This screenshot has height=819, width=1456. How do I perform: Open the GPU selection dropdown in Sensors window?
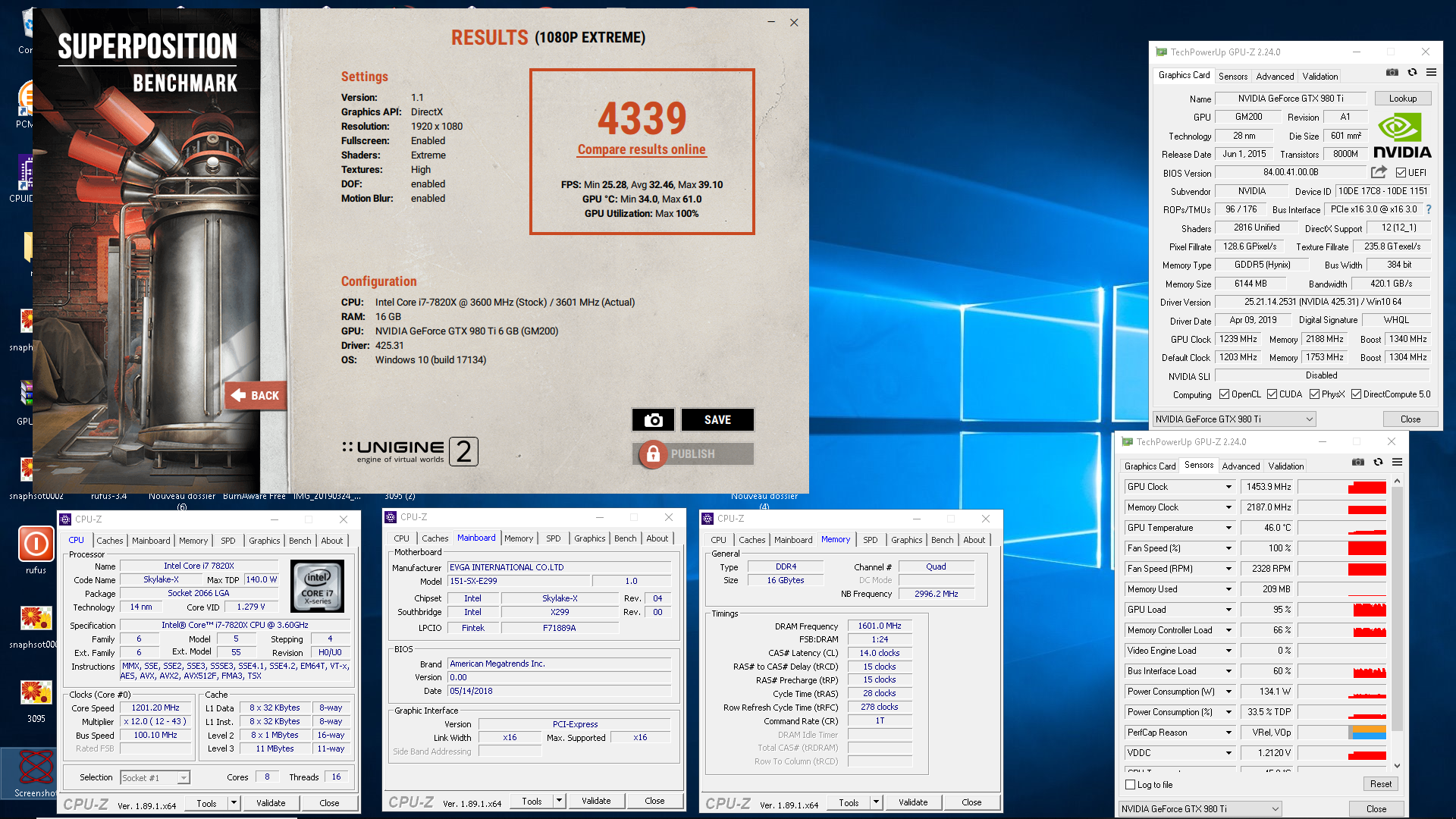(1200, 809)
